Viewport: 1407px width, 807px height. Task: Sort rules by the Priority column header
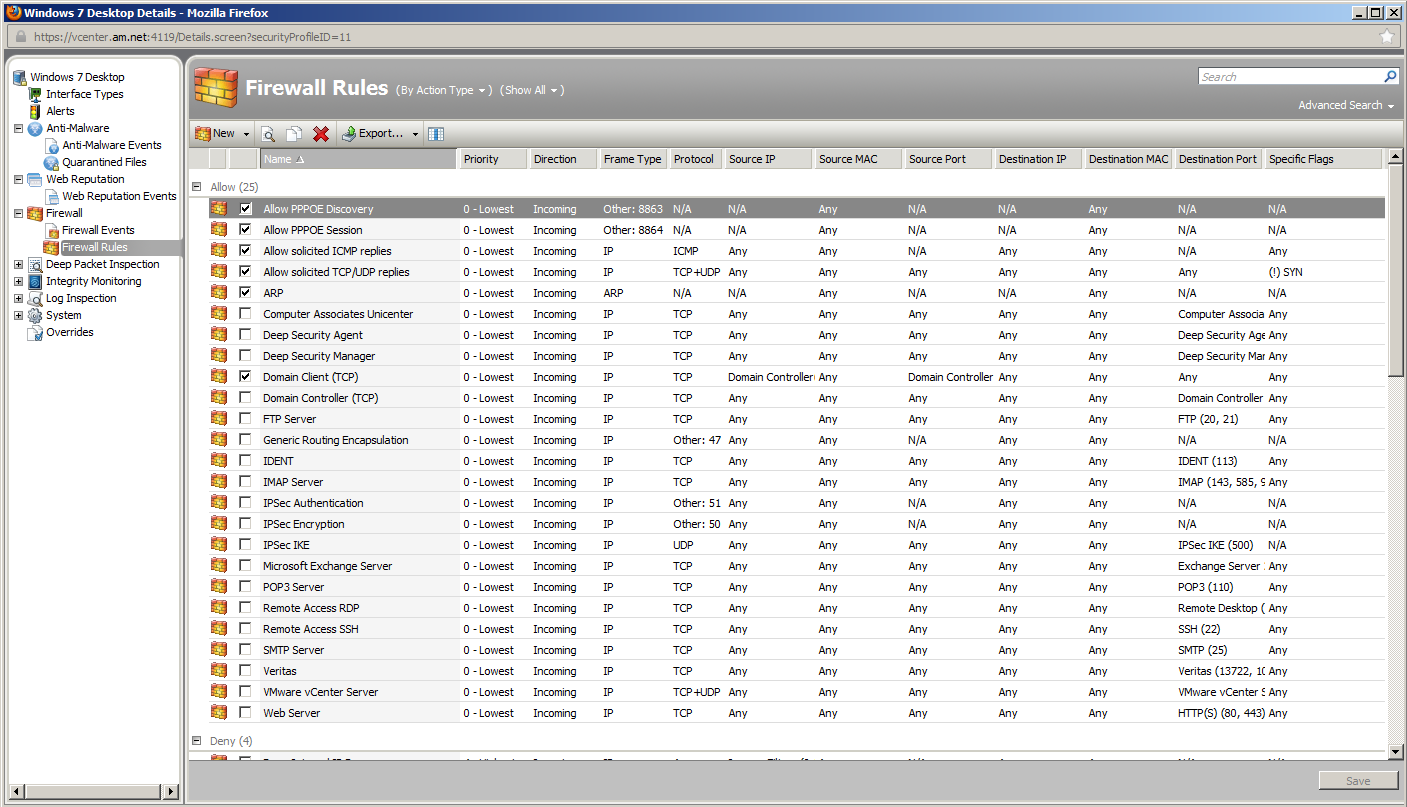(493, 159)
